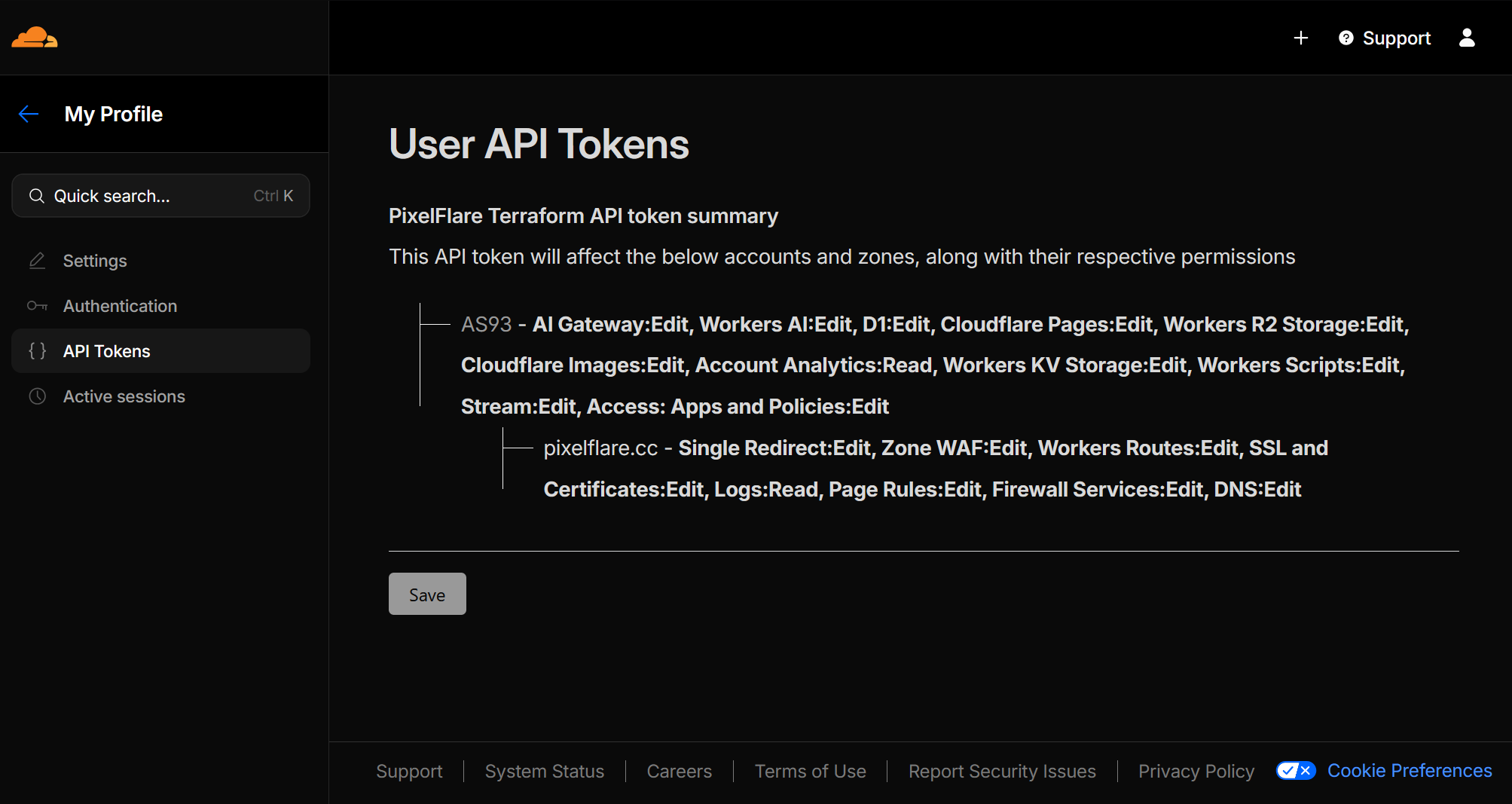Image resolution: width=1512 pixels, height=804 pixels.
Task: Click the Support question mark icon
Action: (1346, 38)
